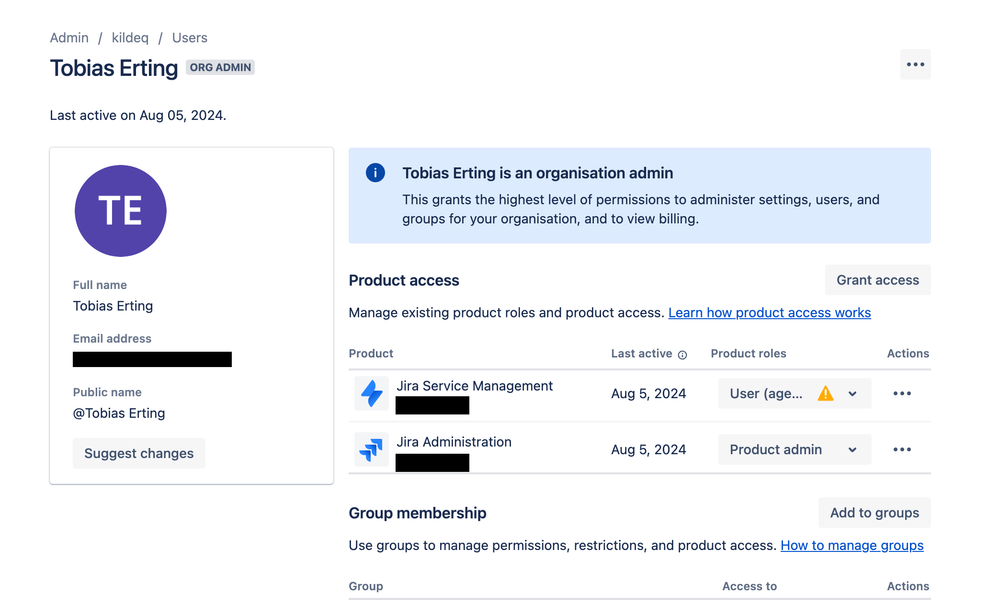The image size is (999, 600).
Task: Click the Add to groups button
Action: pyautogui.click(x=874, y=513)
